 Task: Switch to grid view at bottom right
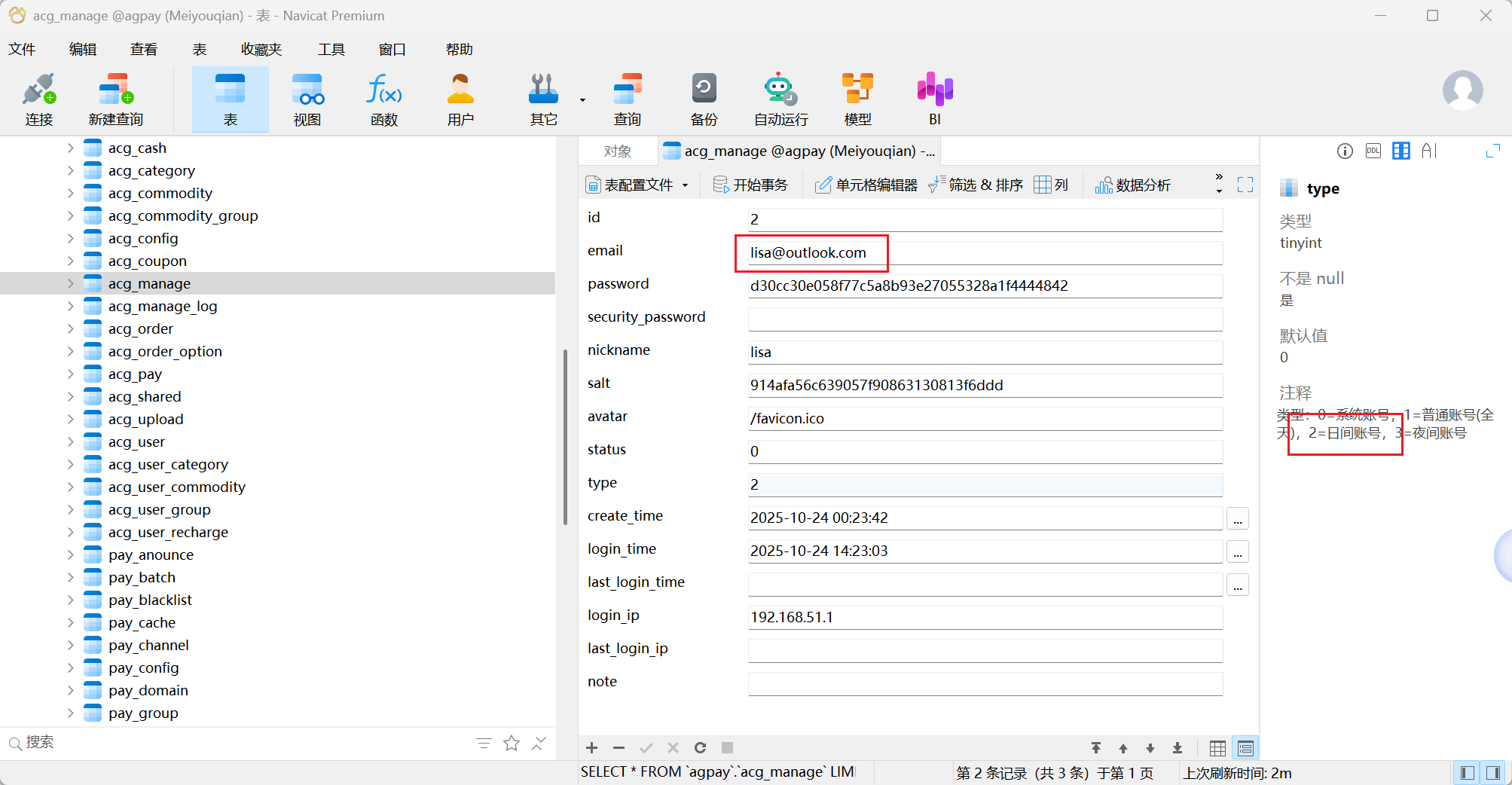[1217, 748]
